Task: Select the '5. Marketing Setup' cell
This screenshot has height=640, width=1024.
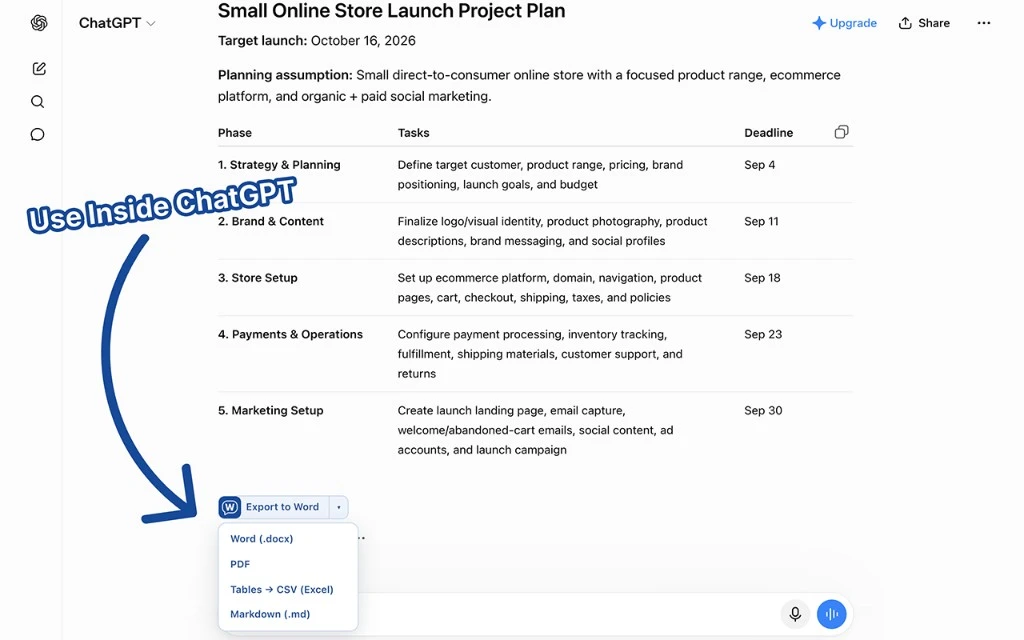Action: coord(270,410)
